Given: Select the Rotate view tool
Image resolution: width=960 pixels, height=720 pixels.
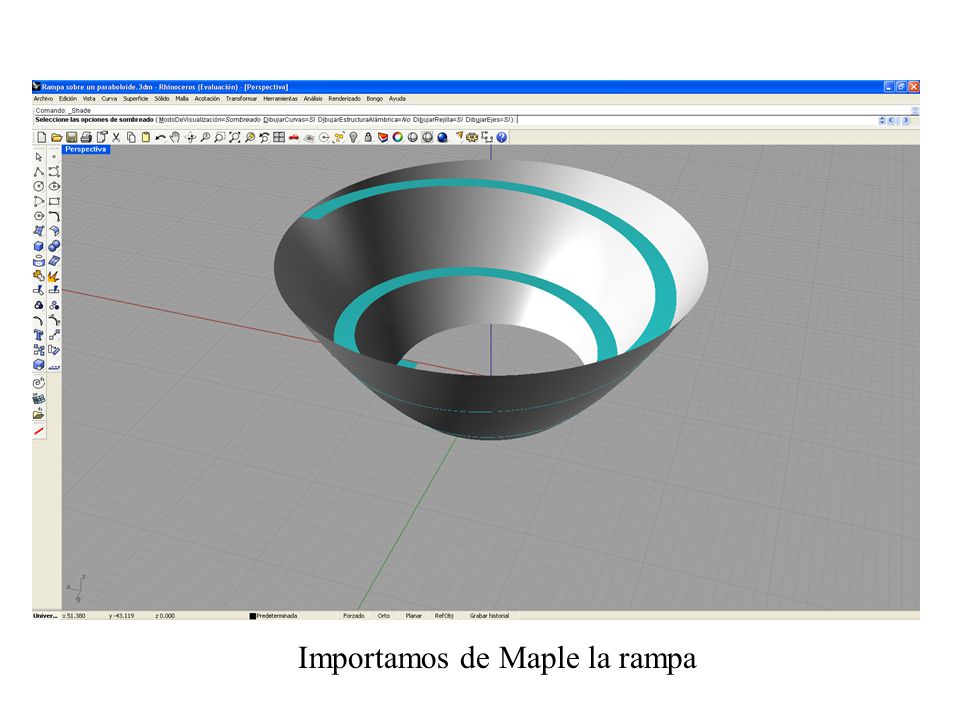Looking at the screenshot, I should (x=190, y=138).
